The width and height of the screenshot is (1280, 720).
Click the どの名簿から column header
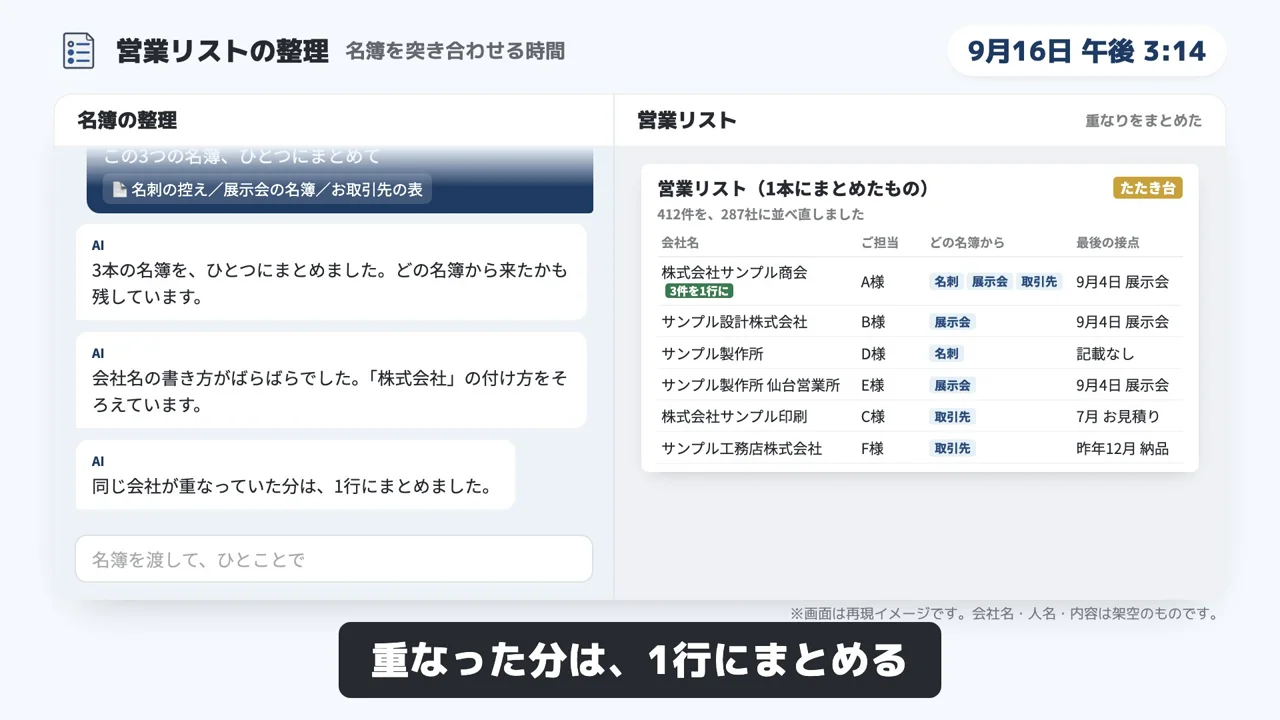click(967, 242)
